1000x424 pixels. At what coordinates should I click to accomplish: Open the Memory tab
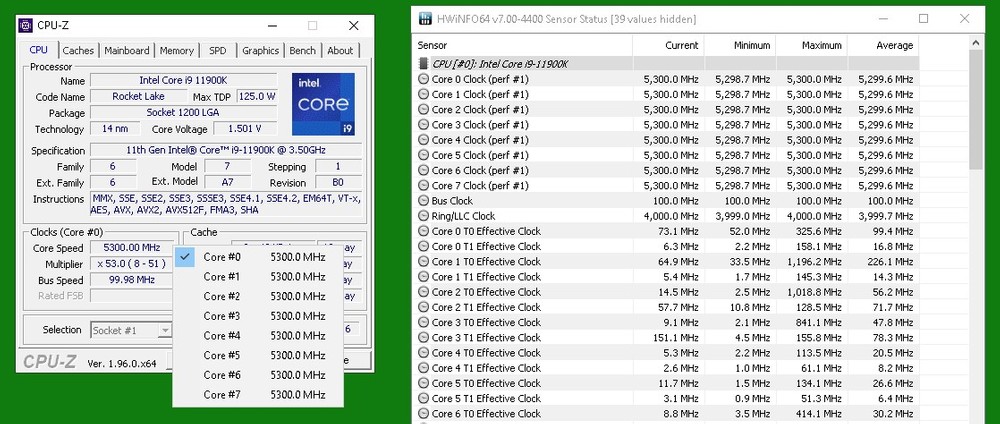[177, 50]
